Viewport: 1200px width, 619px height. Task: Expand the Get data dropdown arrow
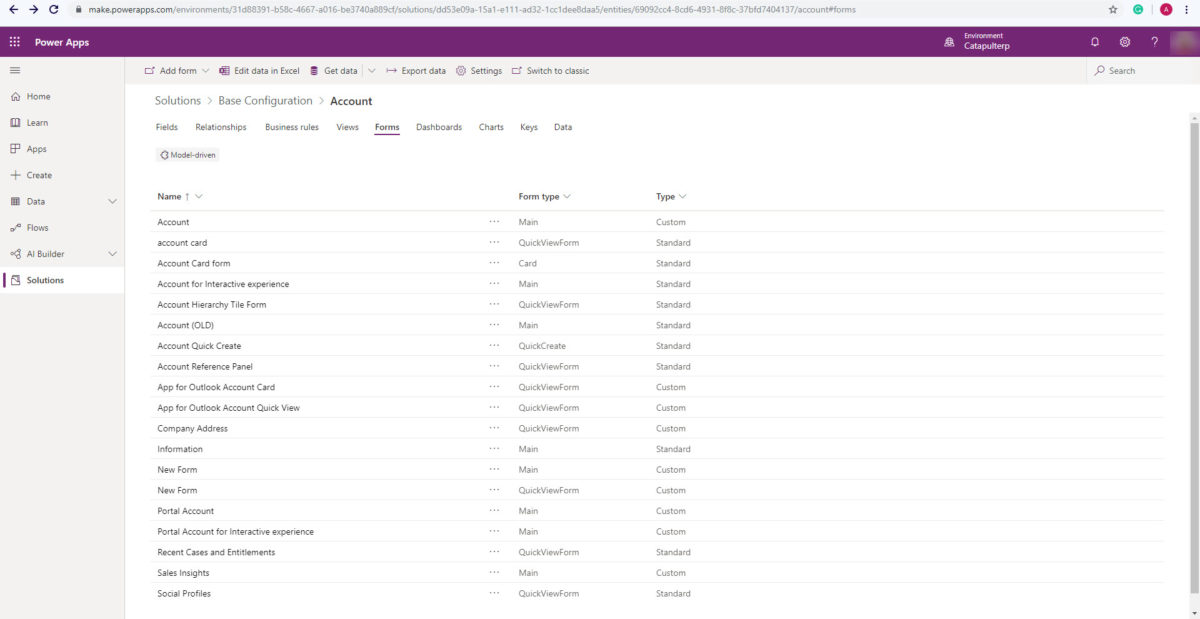[x=371, y=71]
